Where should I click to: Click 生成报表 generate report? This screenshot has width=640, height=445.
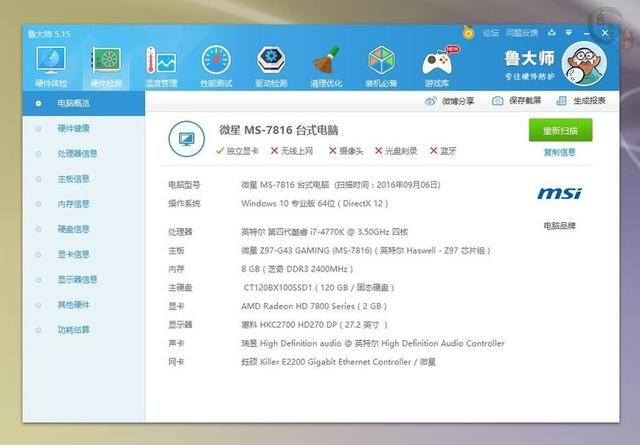coord(581,100)
